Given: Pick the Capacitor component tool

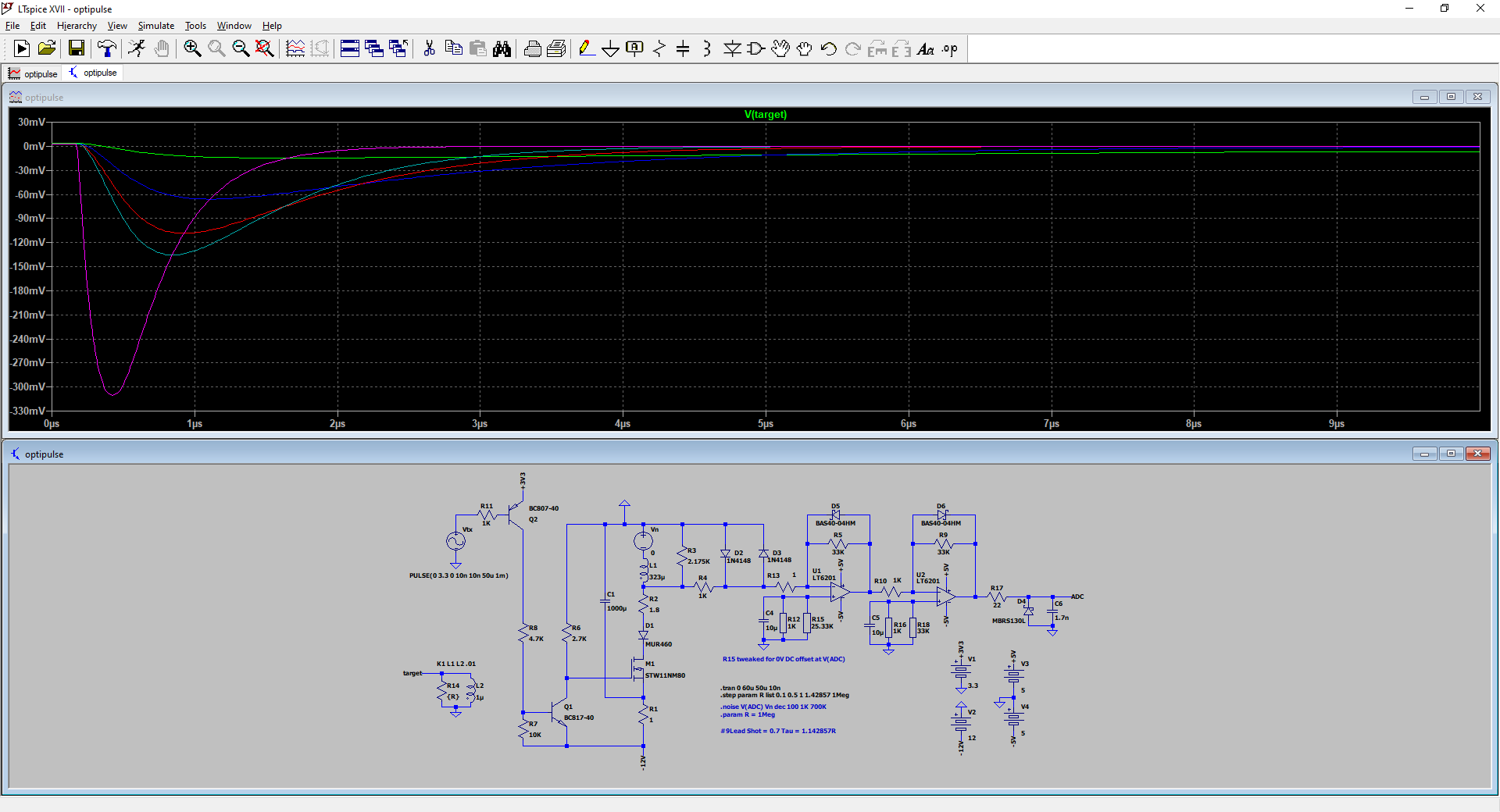Looking at the screenshot, I should click(x=683, y=49).
